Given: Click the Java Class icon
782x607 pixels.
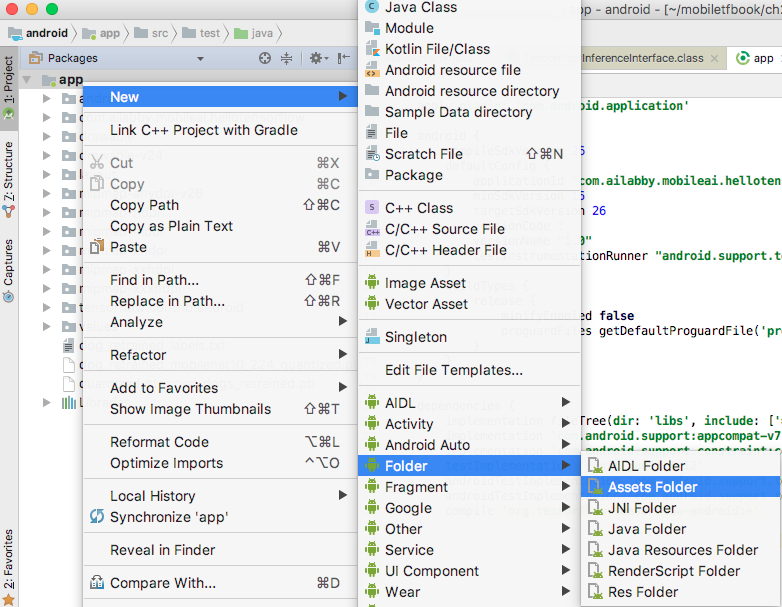Looking at the screenshot, I should (x=372, y=6).
